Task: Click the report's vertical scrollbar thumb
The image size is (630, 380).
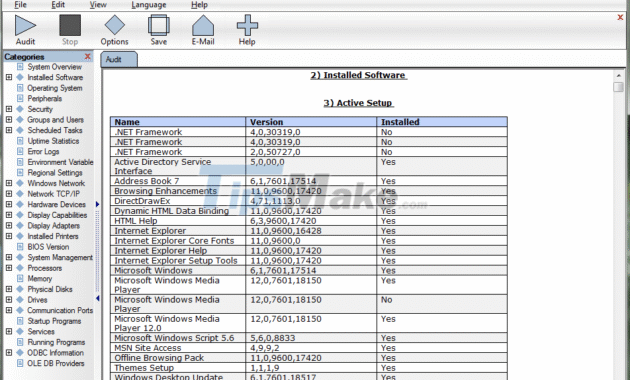Action: tap(618, 87)
